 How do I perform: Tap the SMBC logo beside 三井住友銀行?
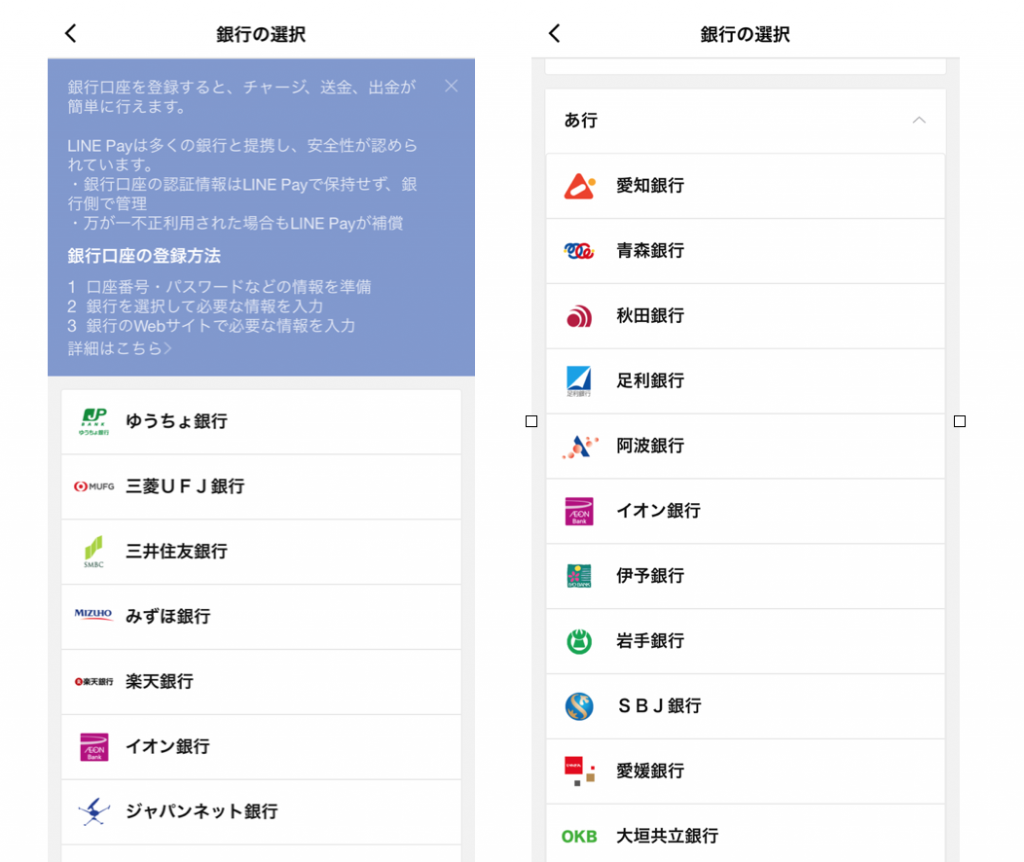point(94,551)
